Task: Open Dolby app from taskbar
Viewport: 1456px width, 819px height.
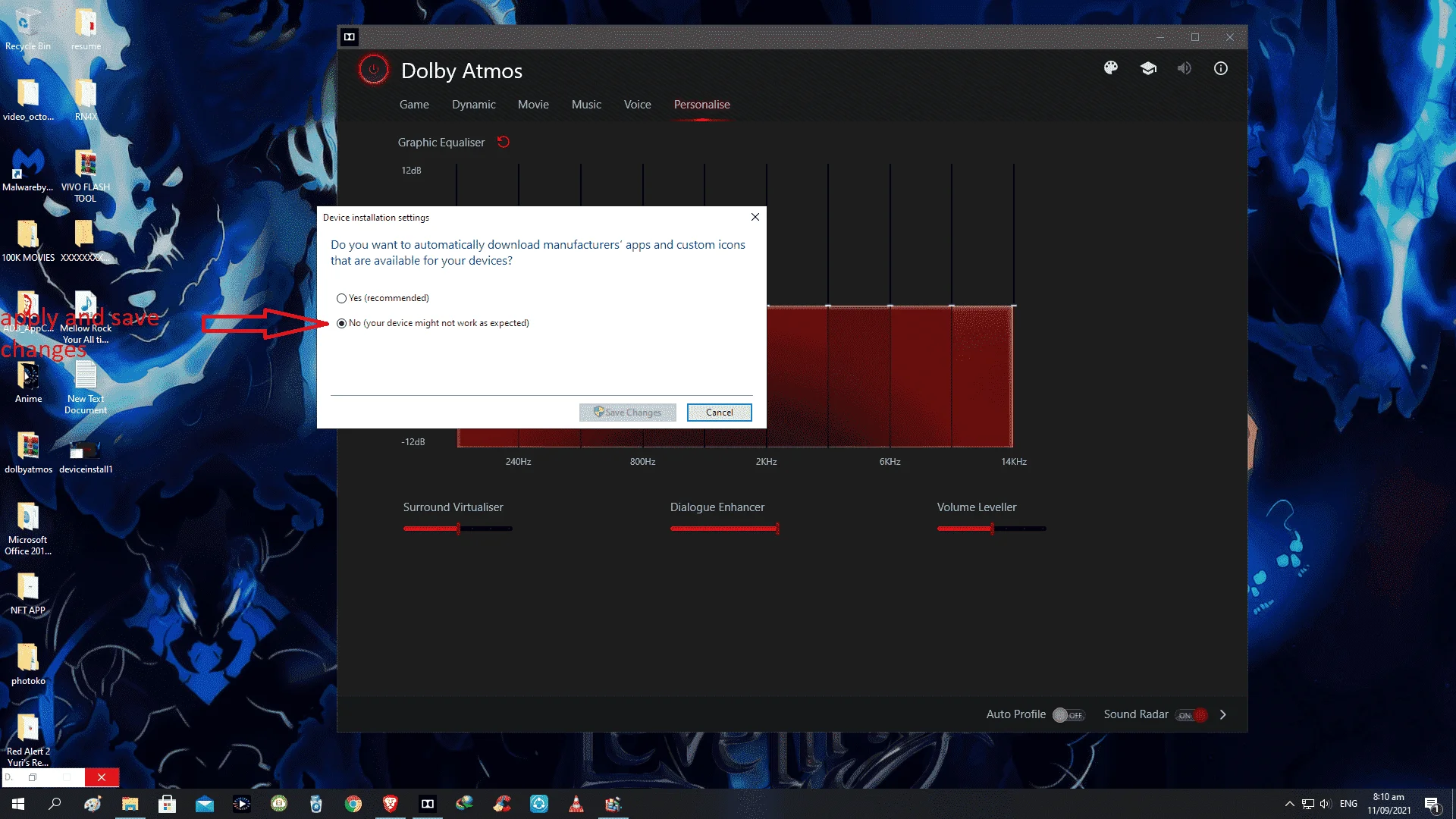Action: (428, 804)
